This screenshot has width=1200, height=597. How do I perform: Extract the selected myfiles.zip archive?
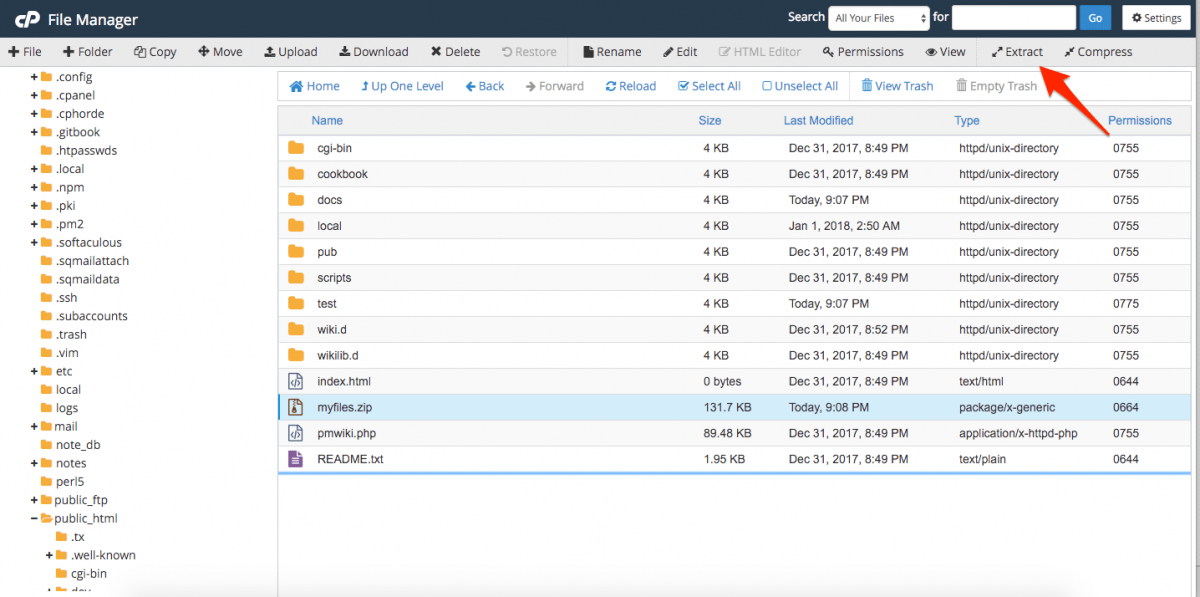pyautogui.click(x=1017, y=51)
